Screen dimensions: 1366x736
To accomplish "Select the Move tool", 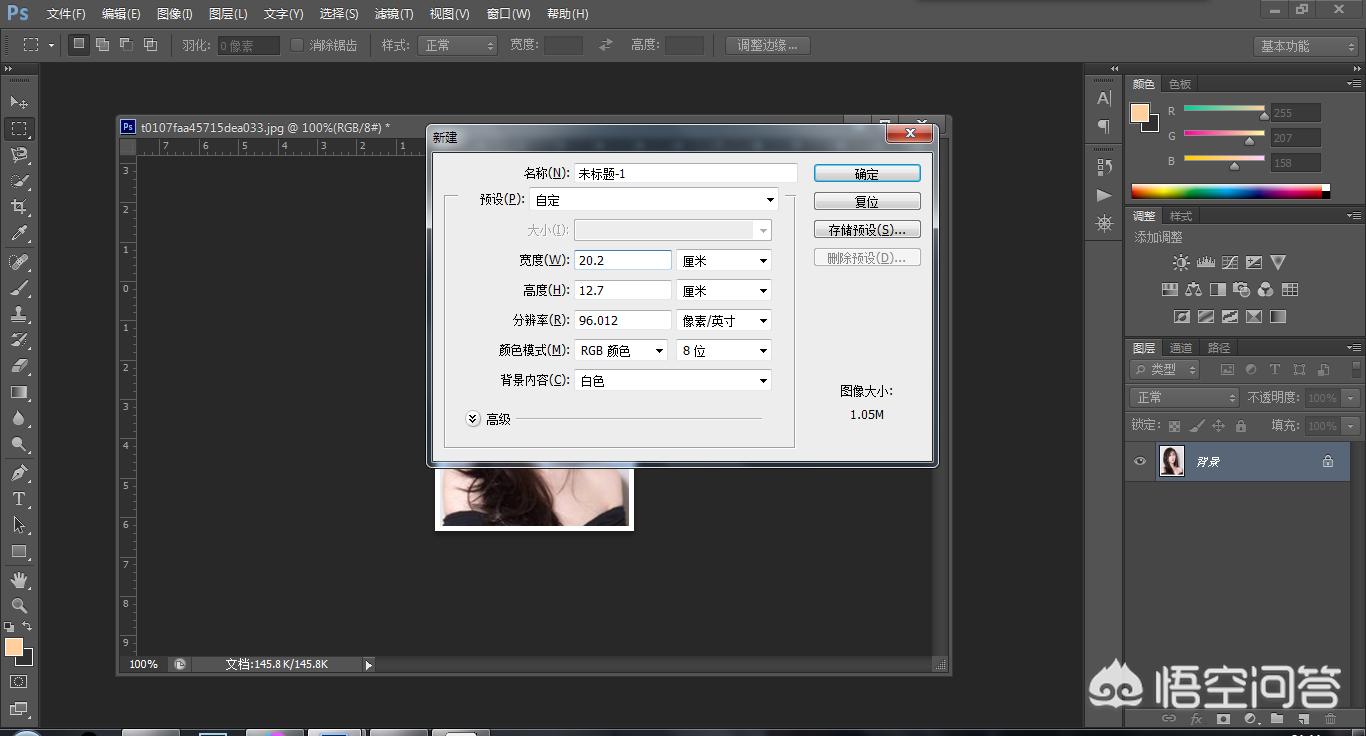I will point(20,102).
